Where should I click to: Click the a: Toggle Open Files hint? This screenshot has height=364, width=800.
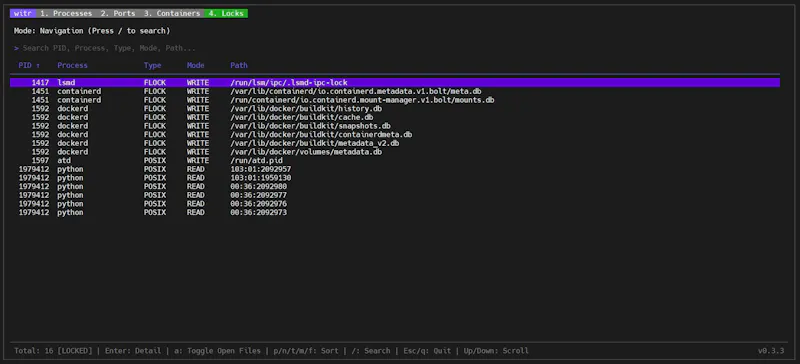217,351
